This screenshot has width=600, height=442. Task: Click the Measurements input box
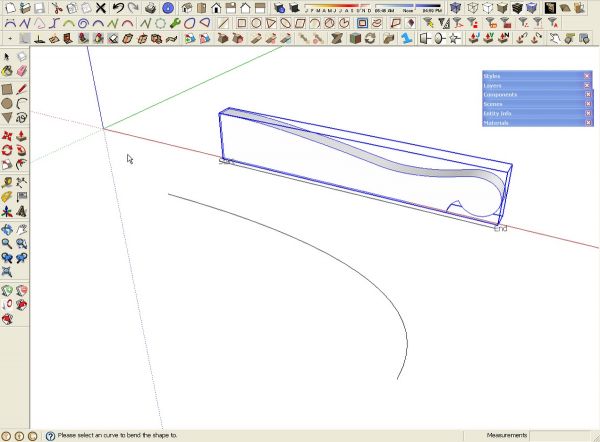coord(560,435)
